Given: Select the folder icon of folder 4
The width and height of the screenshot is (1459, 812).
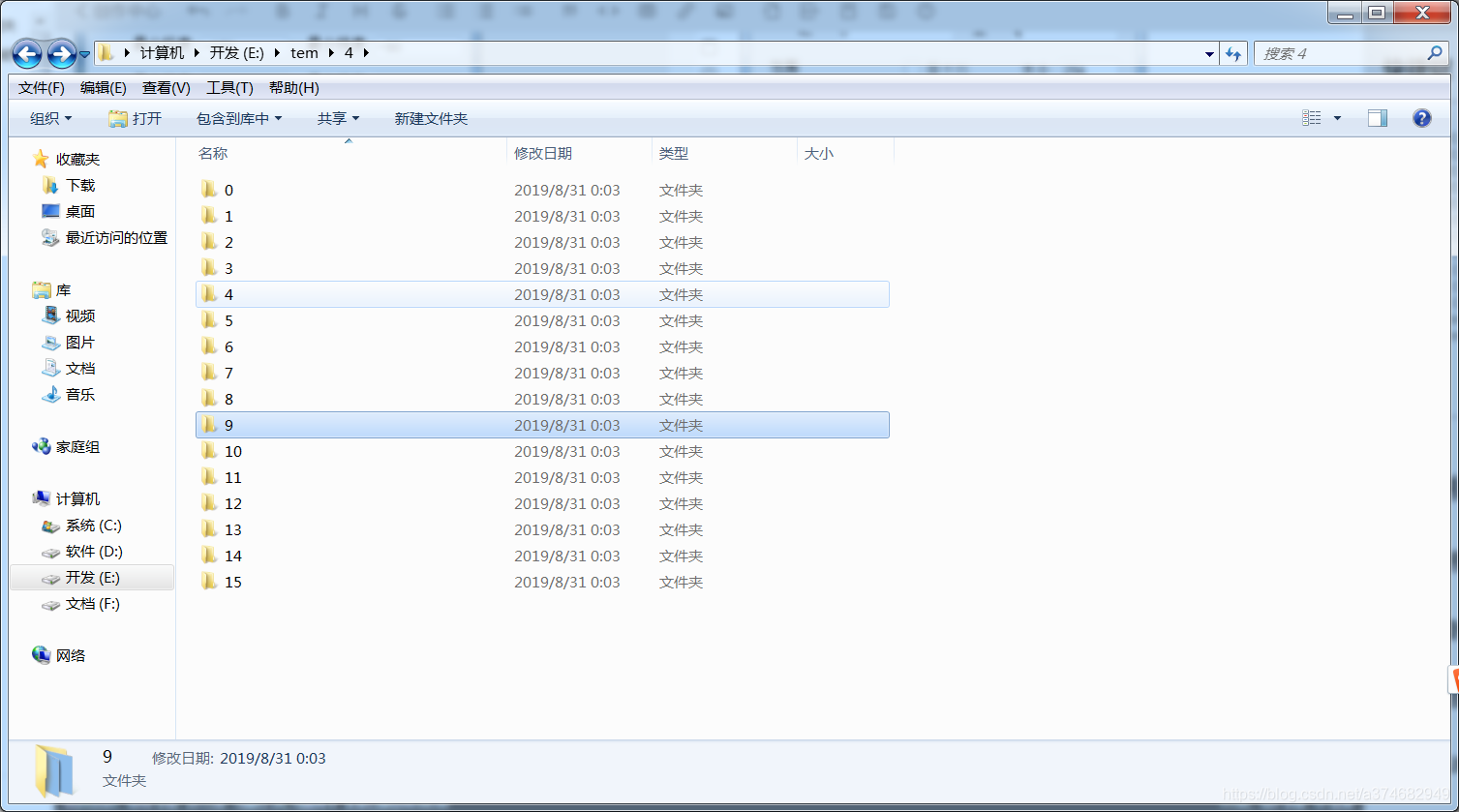Looking at the screenshot, I should [x=208, y=294].
